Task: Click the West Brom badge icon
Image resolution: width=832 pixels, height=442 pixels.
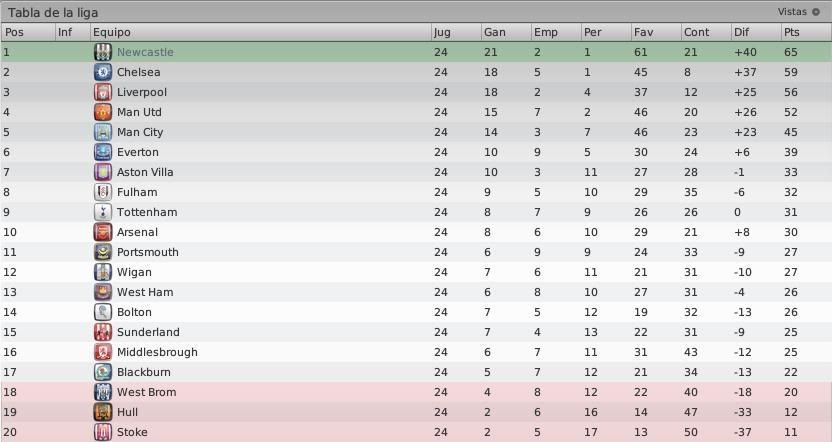Action: 103,392
